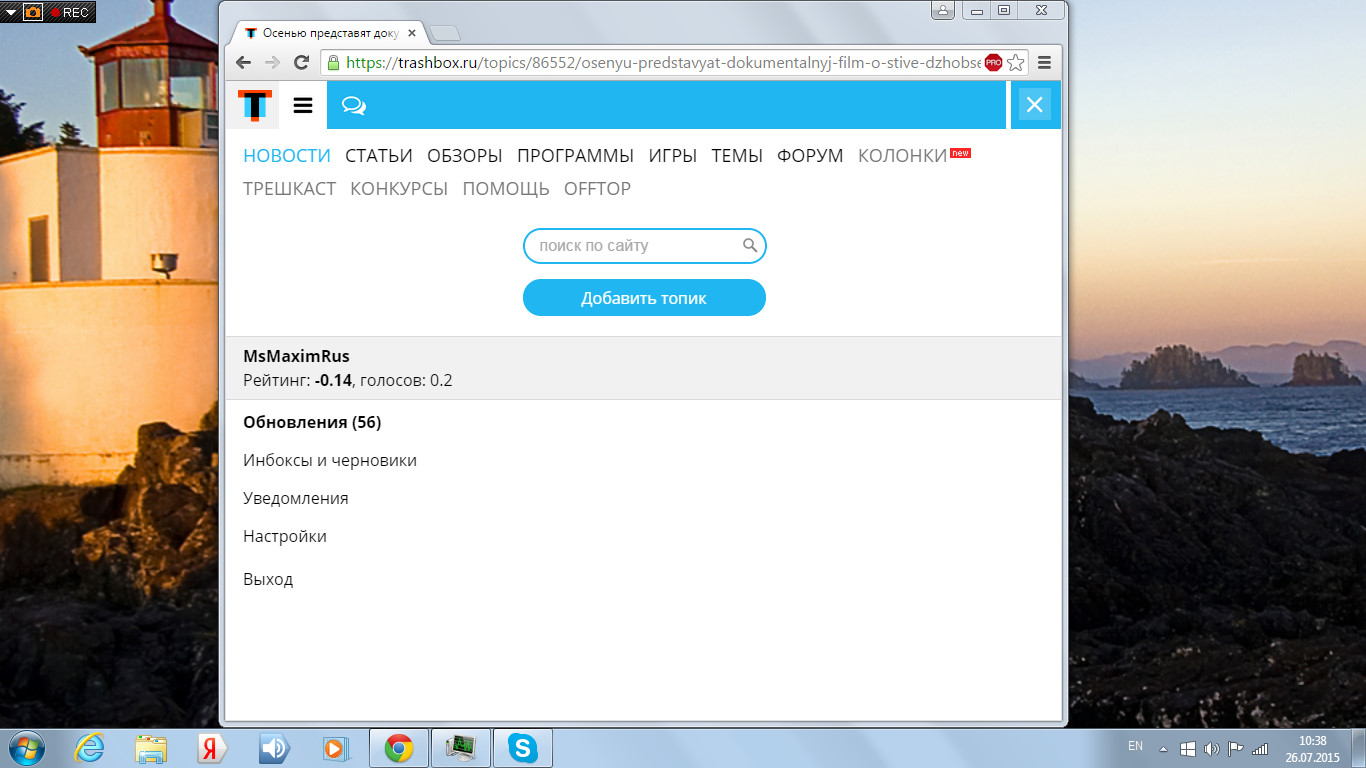
Task: Open the comments chat bubble icon
Action: 353,105
